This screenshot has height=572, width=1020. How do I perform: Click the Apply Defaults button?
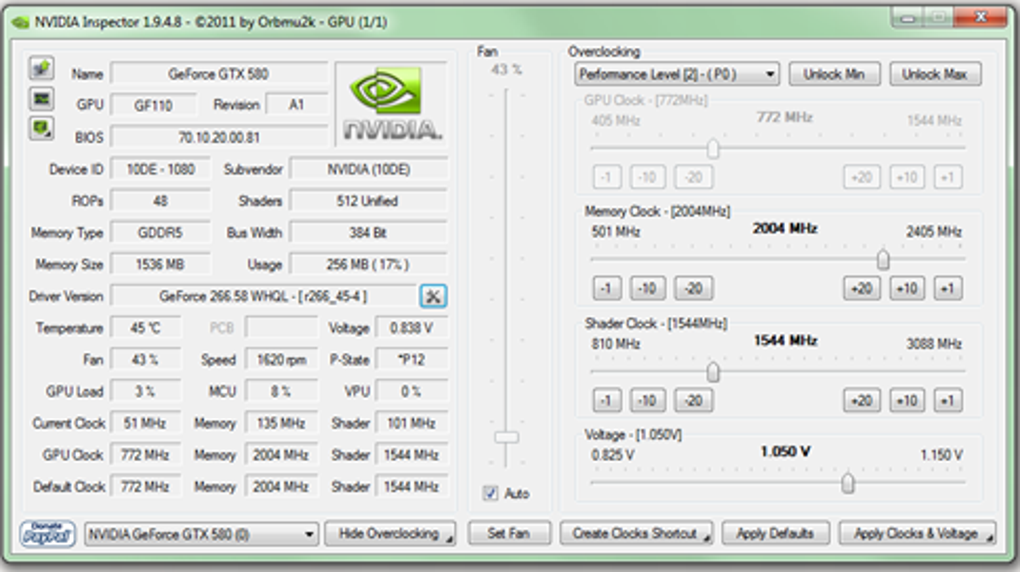point(775,534)
